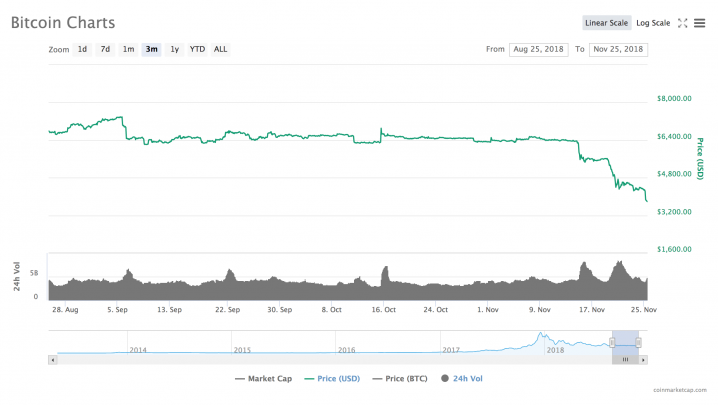Screen dimensions: 718x405
Task: Select the 3m zoom range
Action: (151, 49)
